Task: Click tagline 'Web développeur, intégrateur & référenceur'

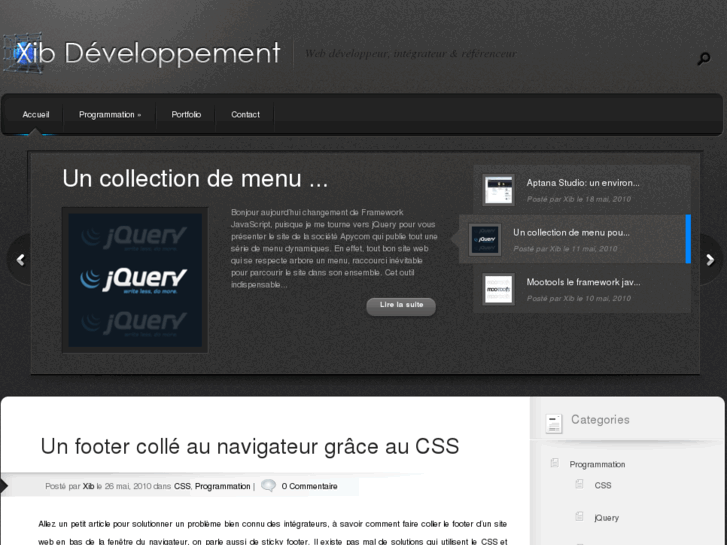Action: click(410, 53)
